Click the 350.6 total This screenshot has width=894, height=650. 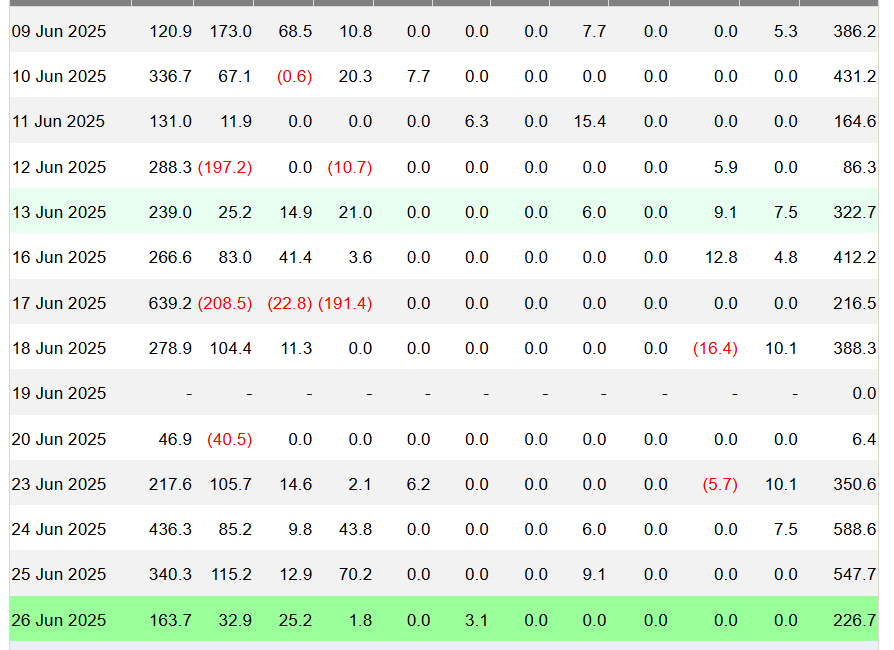855,484
